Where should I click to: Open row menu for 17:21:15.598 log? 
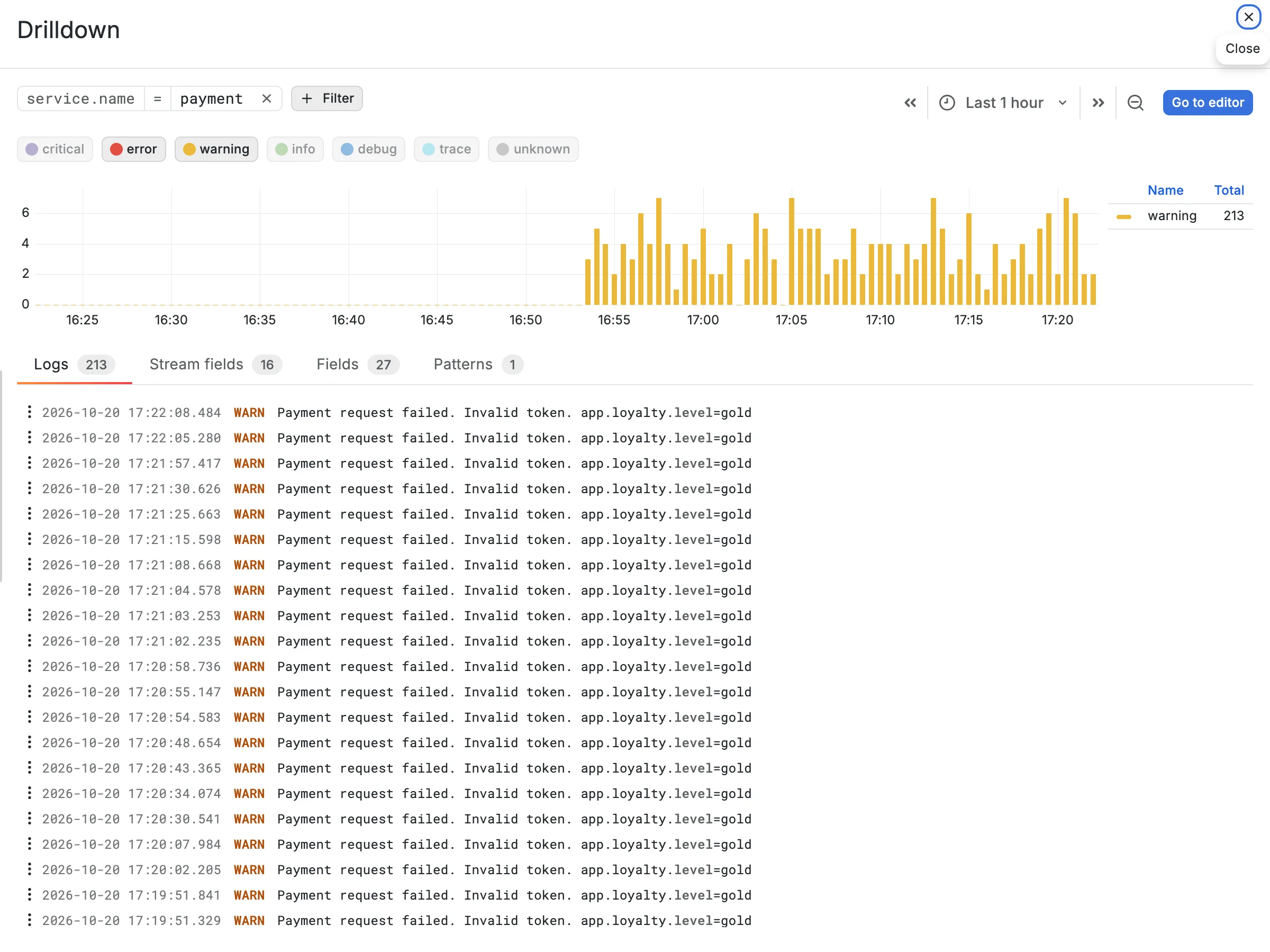29,539
